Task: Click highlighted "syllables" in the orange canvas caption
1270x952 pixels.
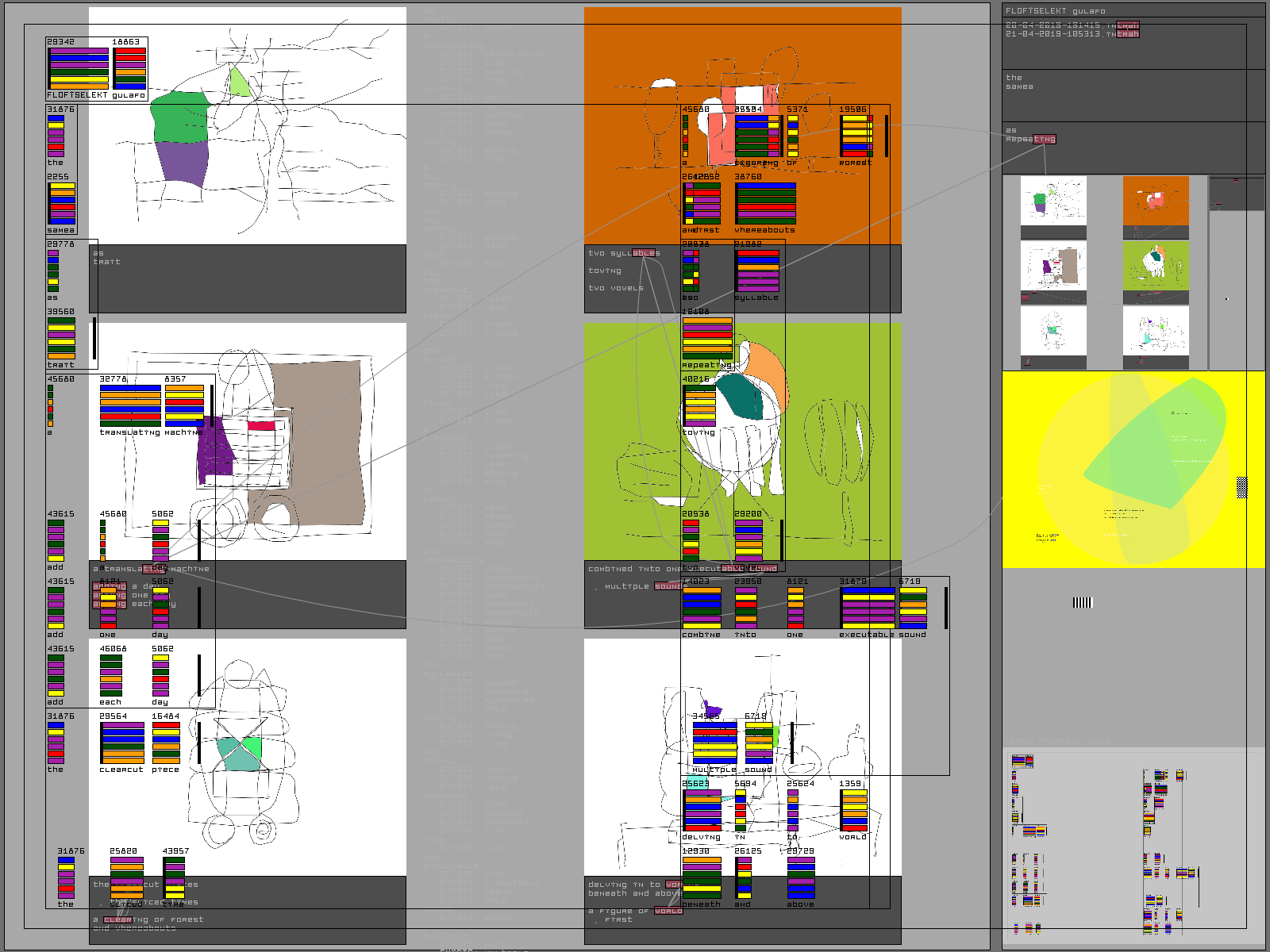Action: tap(645, 253)
